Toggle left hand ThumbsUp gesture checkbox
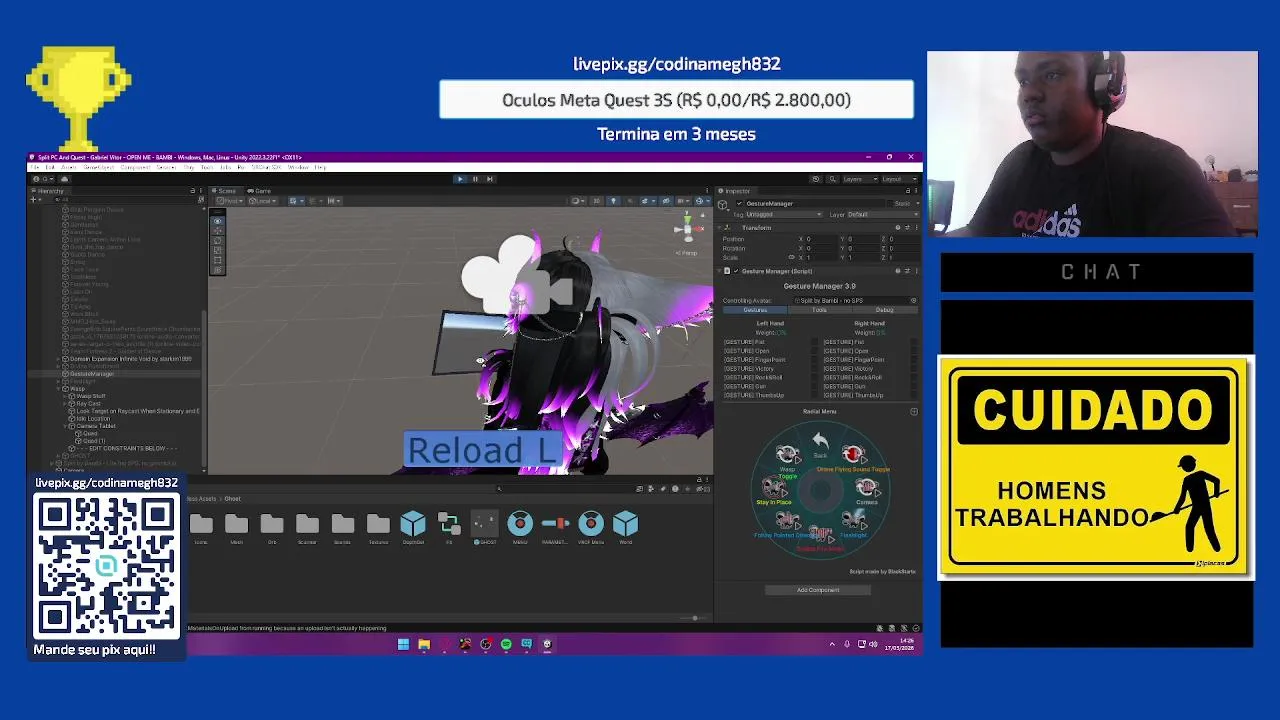 coord(814,395)
